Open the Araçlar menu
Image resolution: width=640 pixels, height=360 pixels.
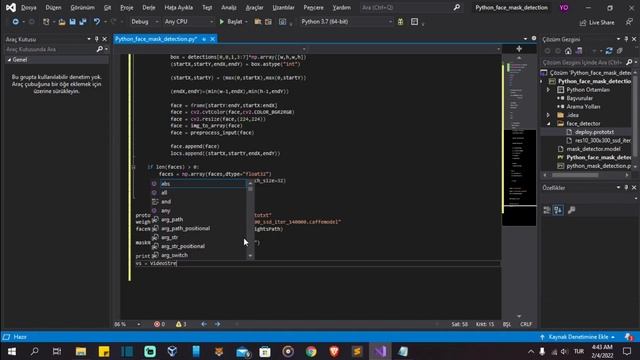254,7
